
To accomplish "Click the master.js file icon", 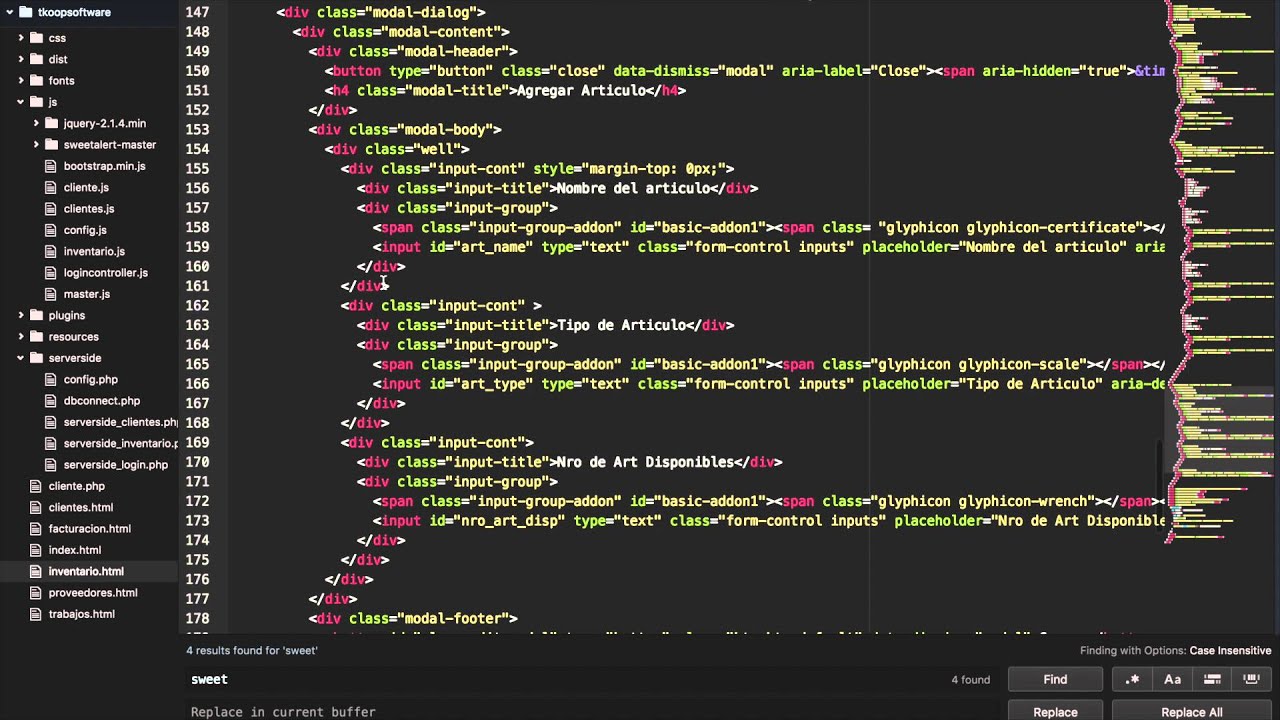I will pyautogui.click(x=52, y=294).
